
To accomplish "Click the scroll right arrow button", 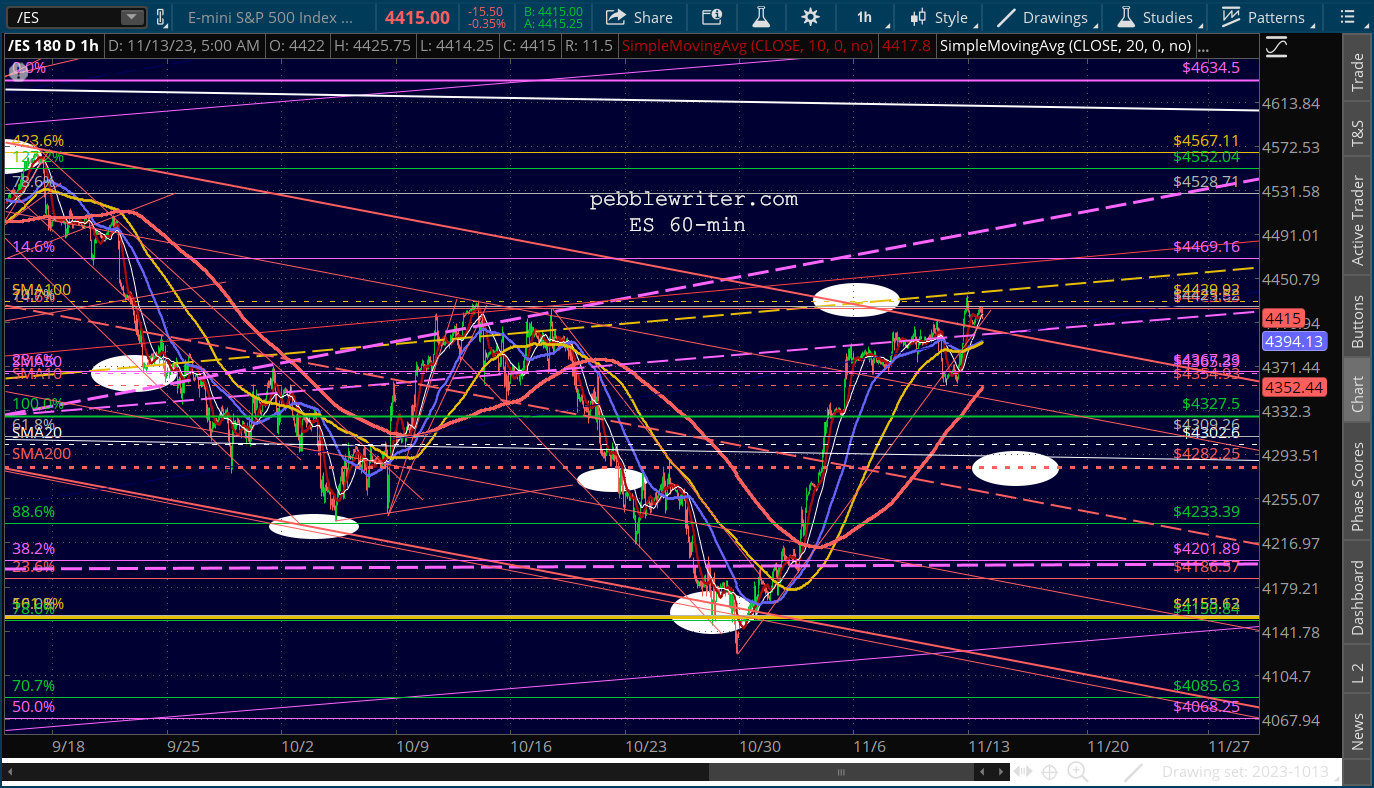I will [x=999, y=772].
